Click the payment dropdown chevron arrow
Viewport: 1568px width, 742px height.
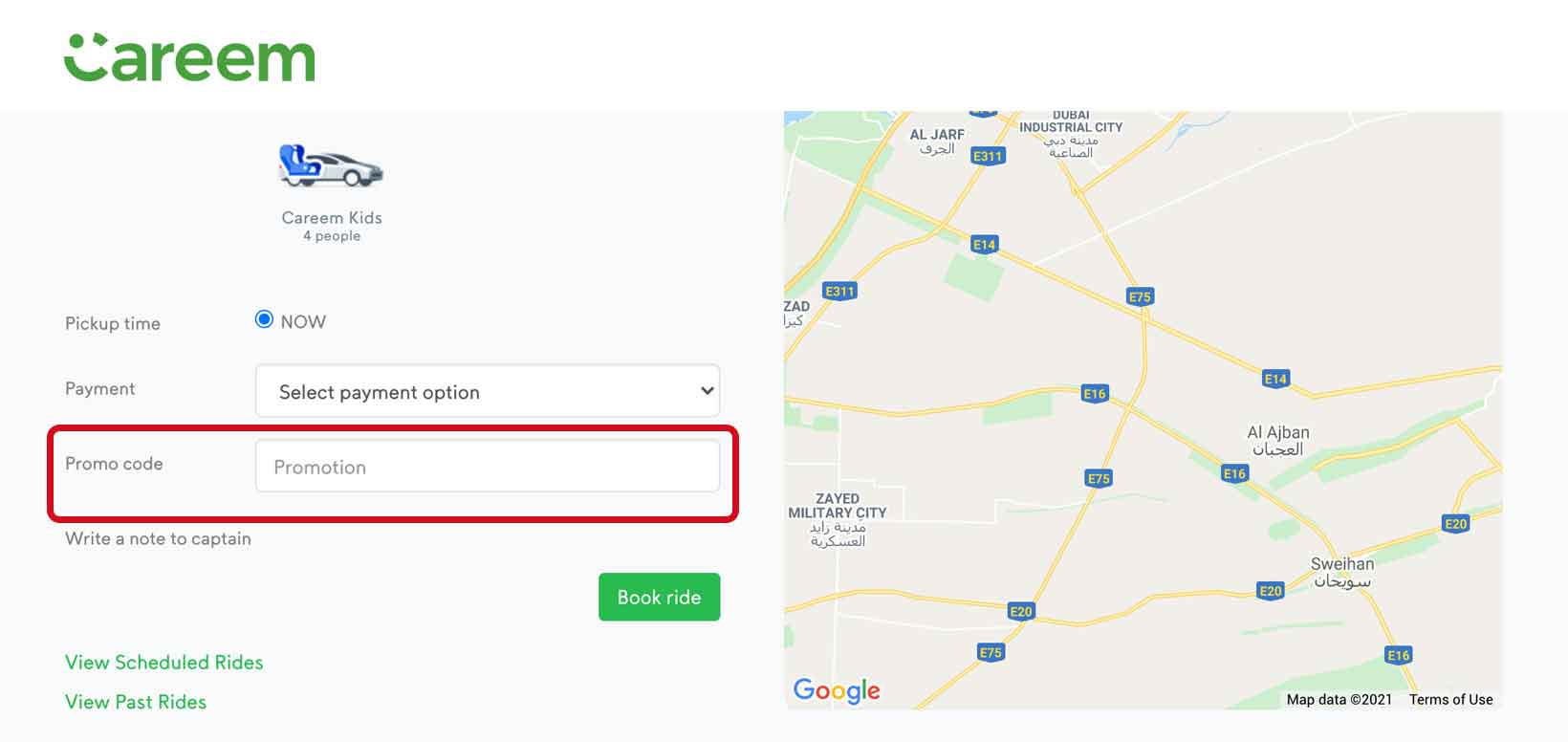click(707, 390)
